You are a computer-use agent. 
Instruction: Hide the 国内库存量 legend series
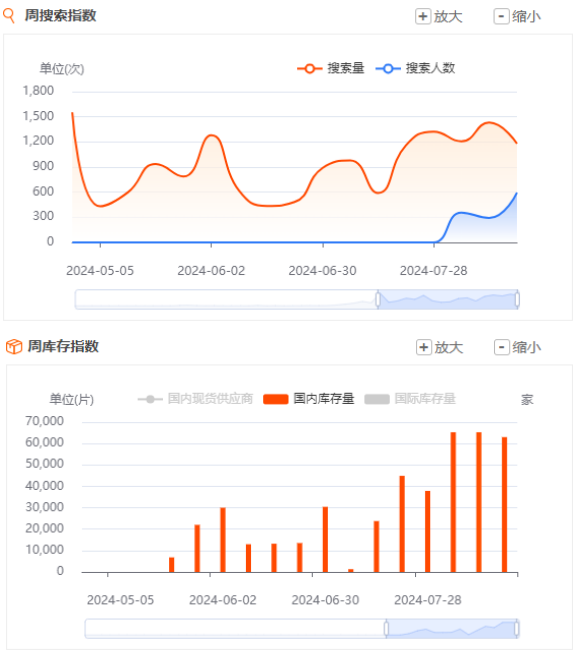309,398
